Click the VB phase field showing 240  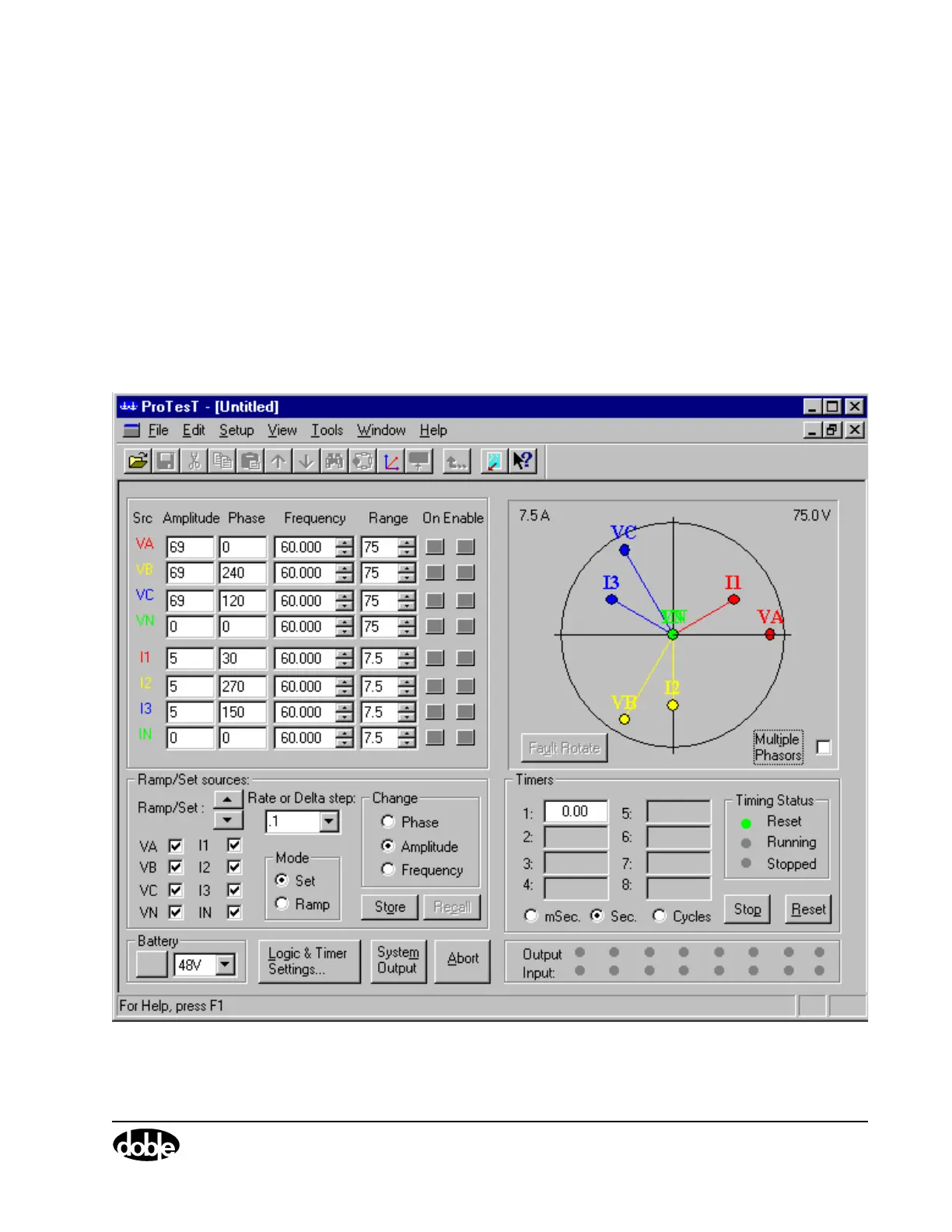243,572
